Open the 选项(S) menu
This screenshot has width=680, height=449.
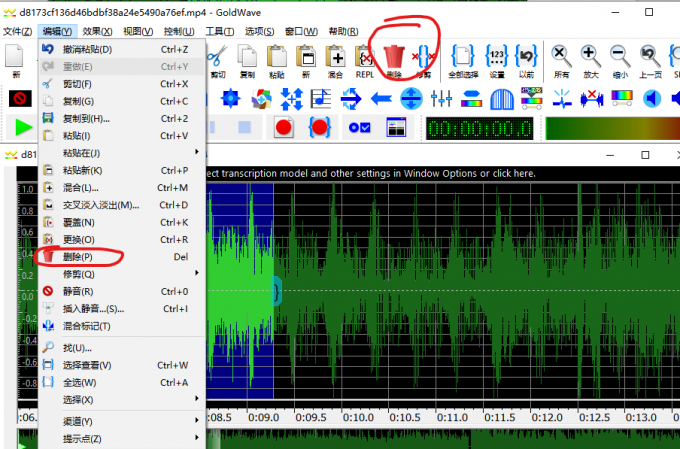coord(259,31)
